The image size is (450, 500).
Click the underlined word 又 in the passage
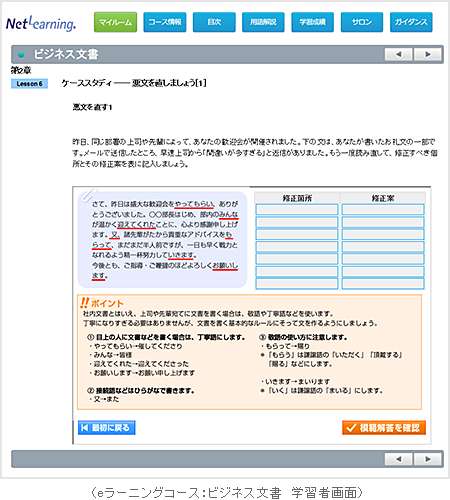115,235
